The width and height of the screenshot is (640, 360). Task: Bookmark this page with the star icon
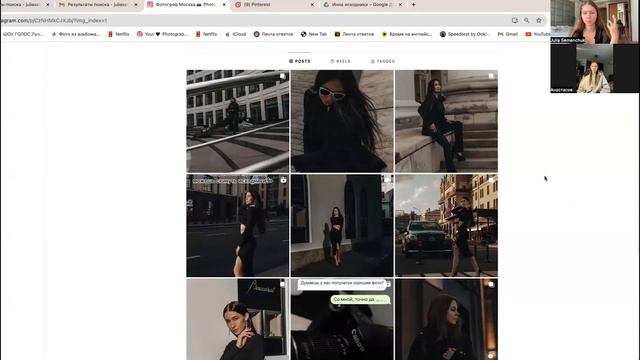point(539,20)
